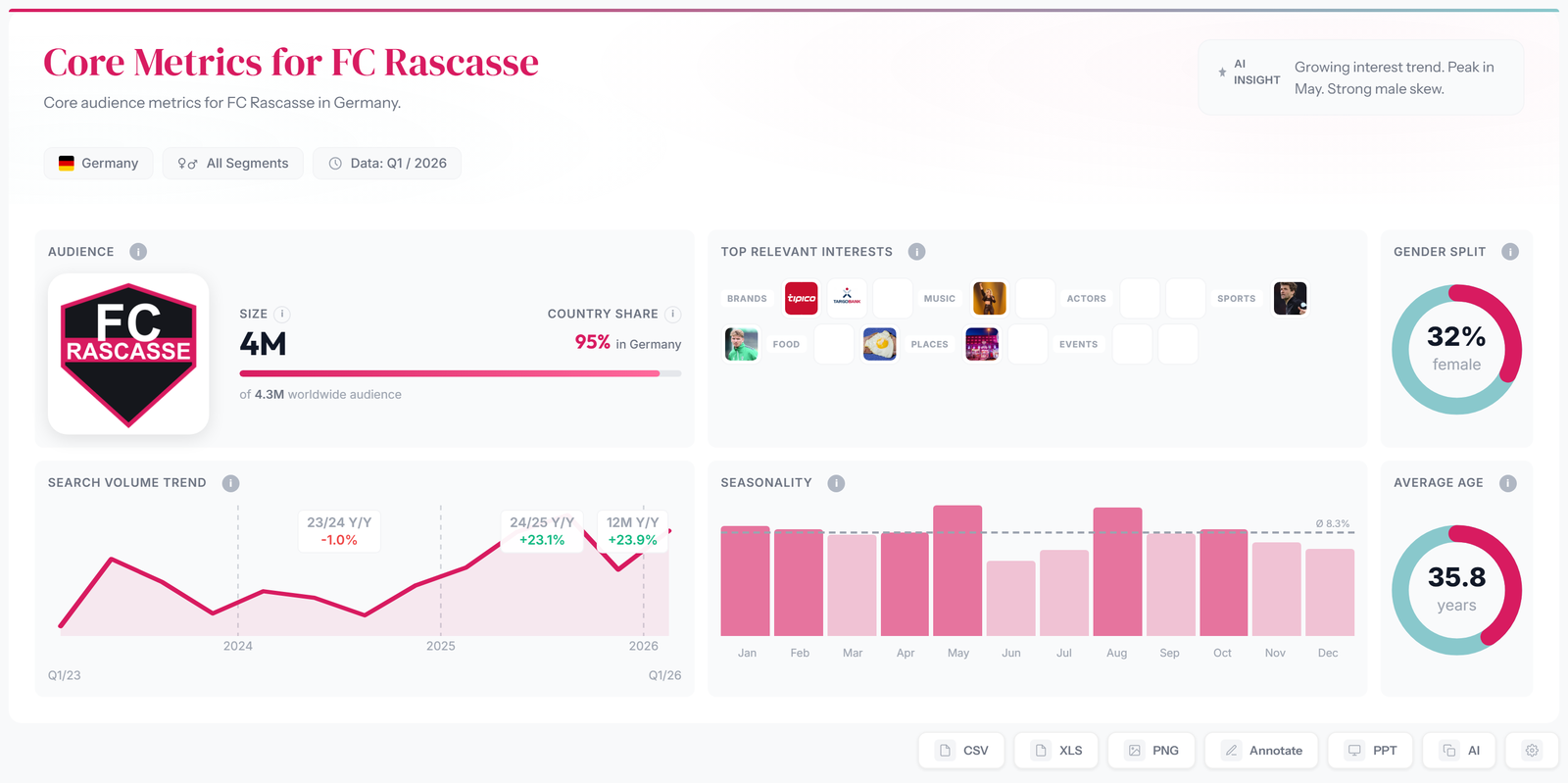
Task: Click the 24/25 Y/Y +23.1% label
Action: [542, 531]
